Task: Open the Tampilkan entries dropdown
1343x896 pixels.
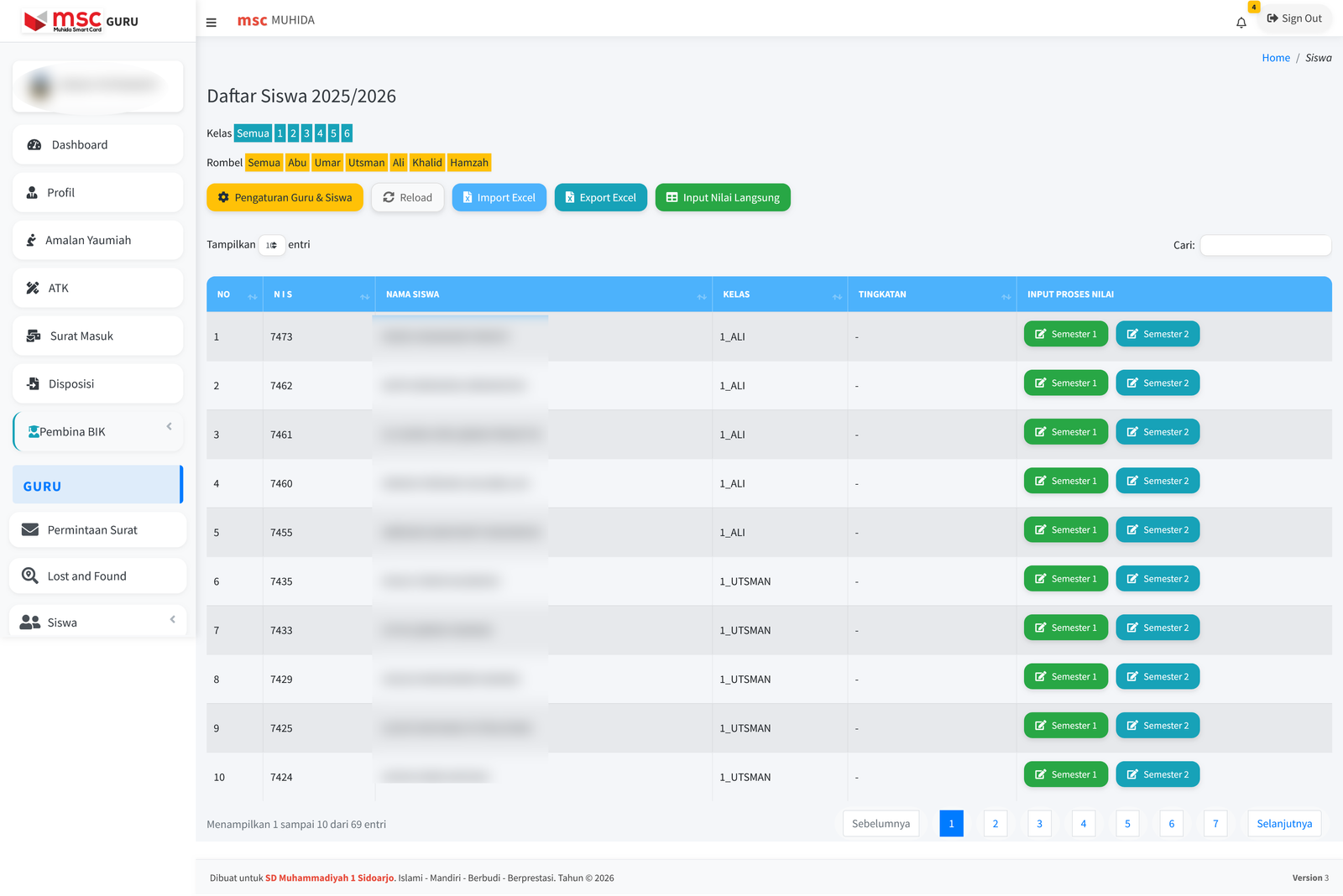Action: point(271,245)
